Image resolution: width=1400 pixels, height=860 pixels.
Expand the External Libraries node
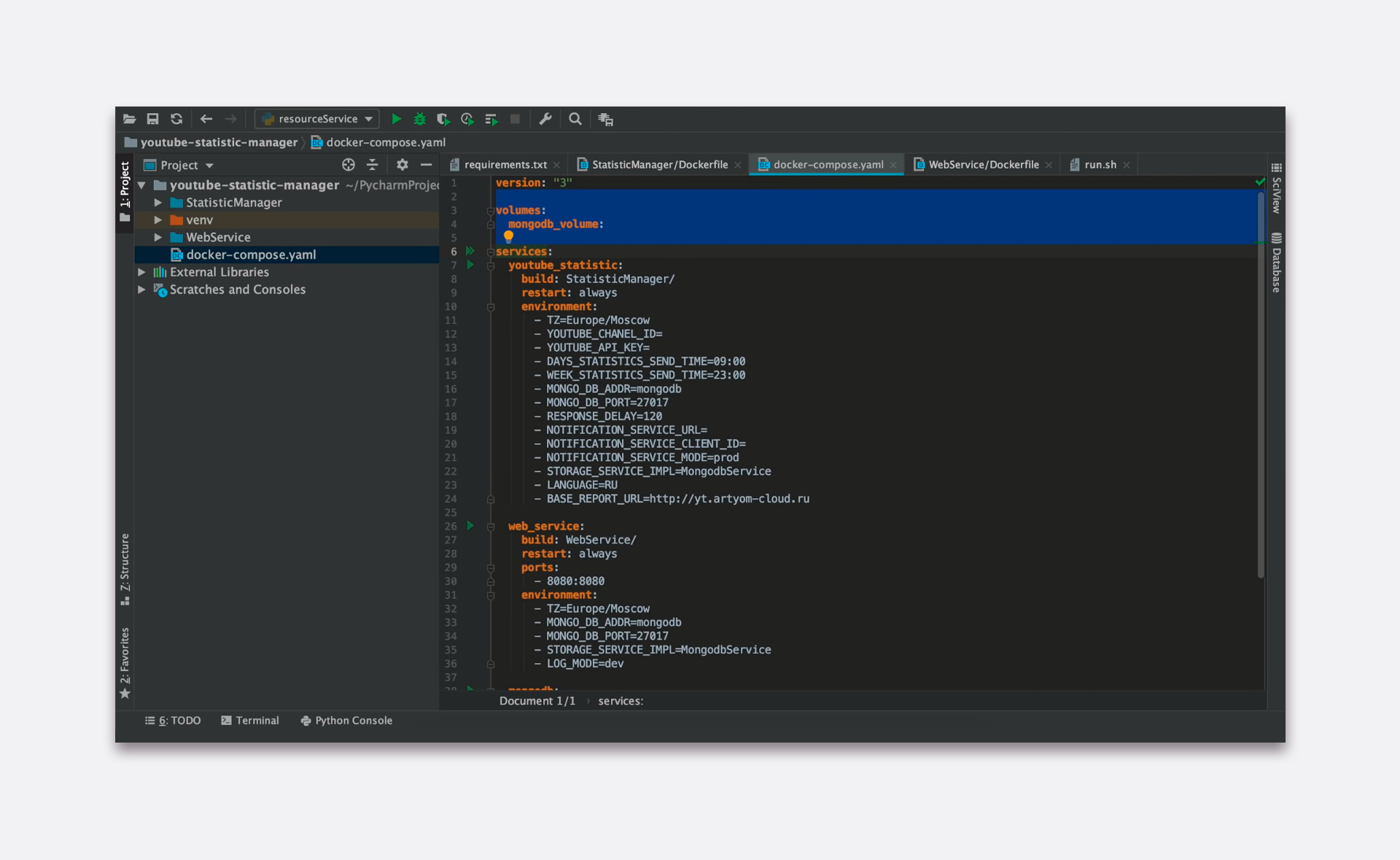click(142, 272)
